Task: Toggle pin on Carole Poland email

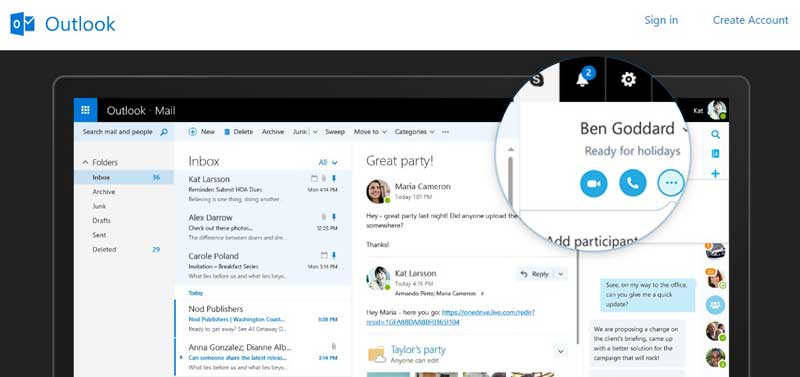Action: (x=334, y=255)
